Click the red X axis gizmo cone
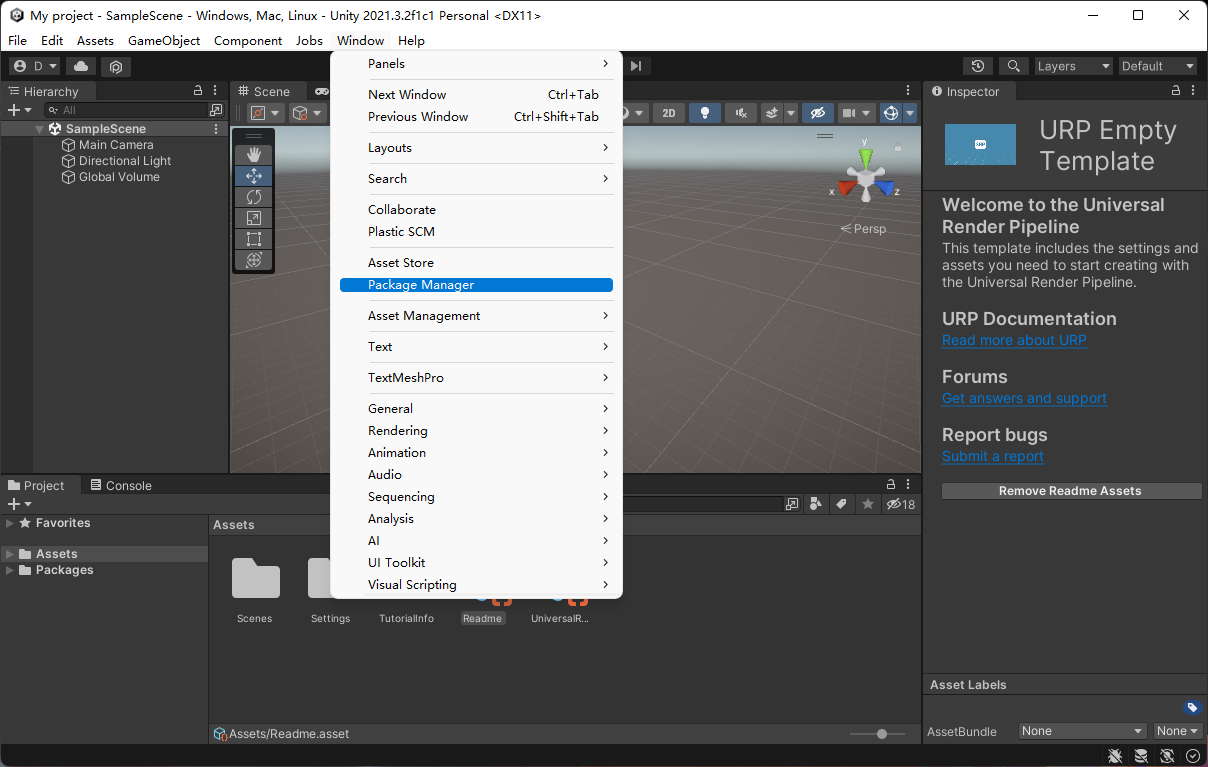This screenshot has width=1208, height=767. (846, 187)
